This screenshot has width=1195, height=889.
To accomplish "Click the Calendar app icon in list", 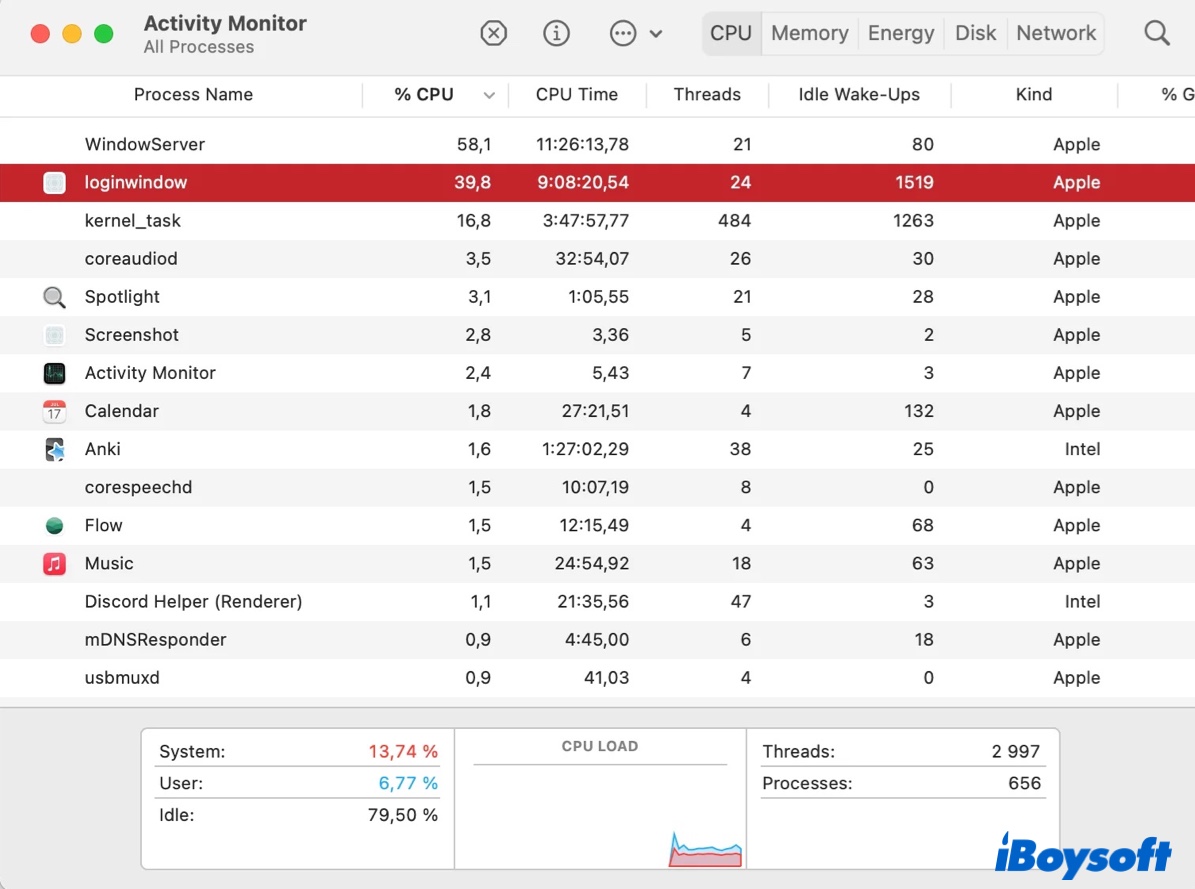I will pos(54,411).
